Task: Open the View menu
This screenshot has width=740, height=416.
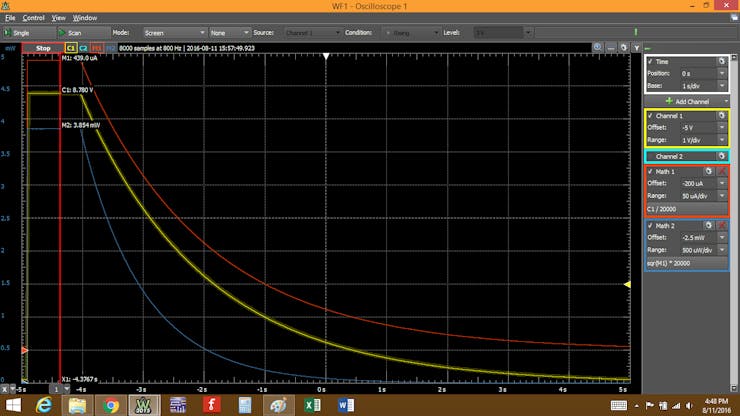Action: coord(59,18)
